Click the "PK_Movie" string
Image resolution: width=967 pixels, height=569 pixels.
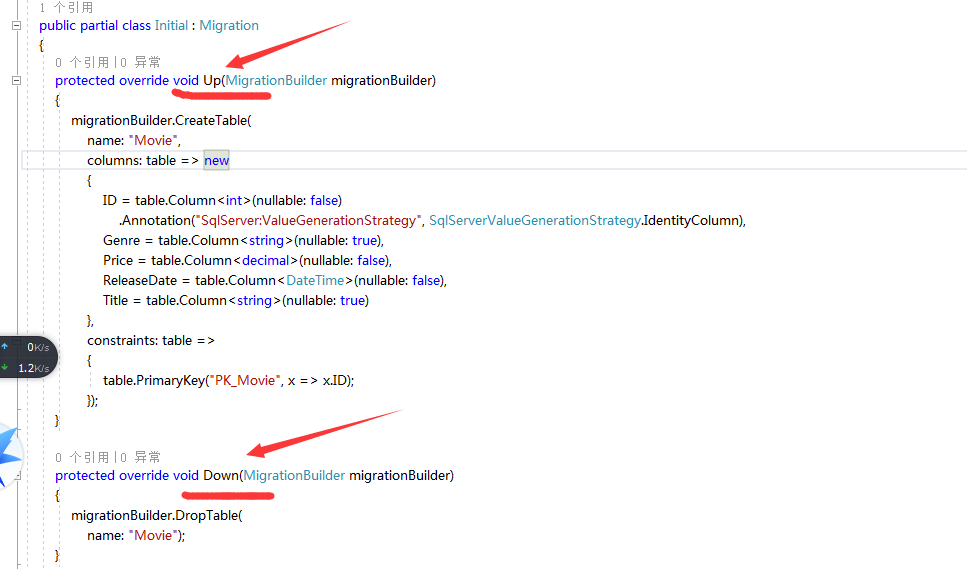point(246,380)
